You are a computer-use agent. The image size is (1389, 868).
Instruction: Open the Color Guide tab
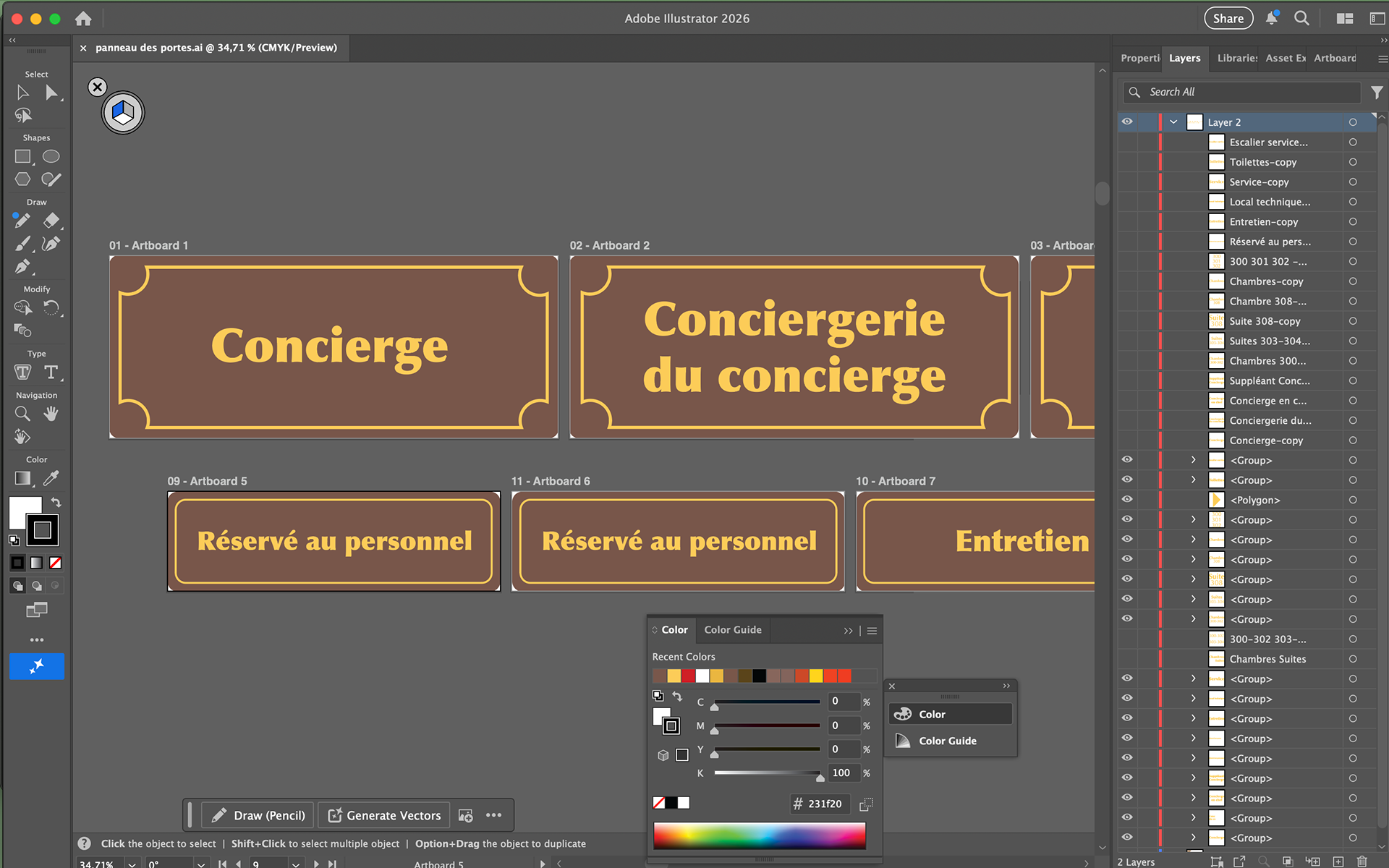coord(732,630)
